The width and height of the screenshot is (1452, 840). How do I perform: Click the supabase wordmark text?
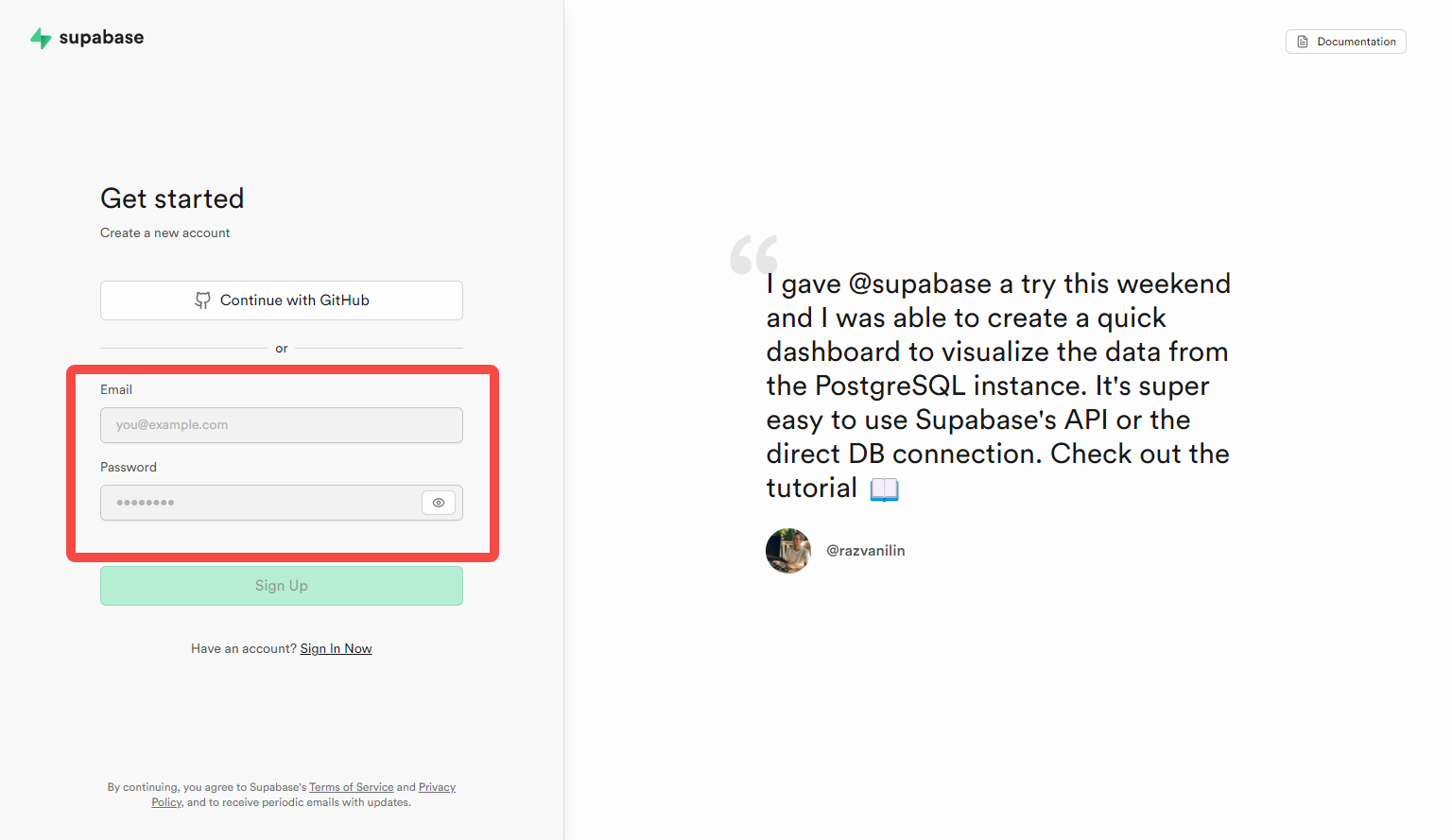(x=101, y=38)
